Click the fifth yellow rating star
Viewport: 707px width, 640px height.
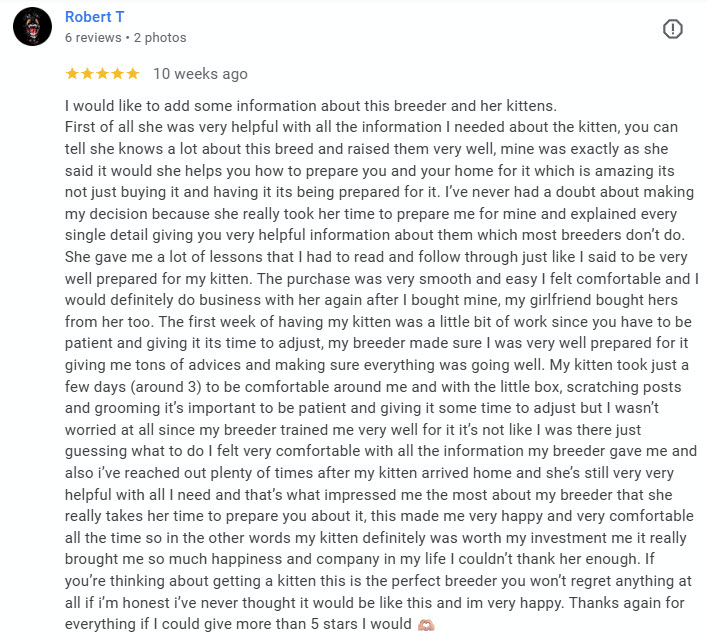pyautogui.click(x=132, y=74)
